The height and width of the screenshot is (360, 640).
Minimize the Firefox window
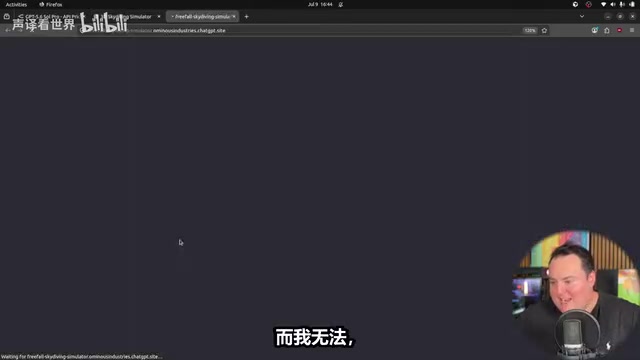coord(608,16)
